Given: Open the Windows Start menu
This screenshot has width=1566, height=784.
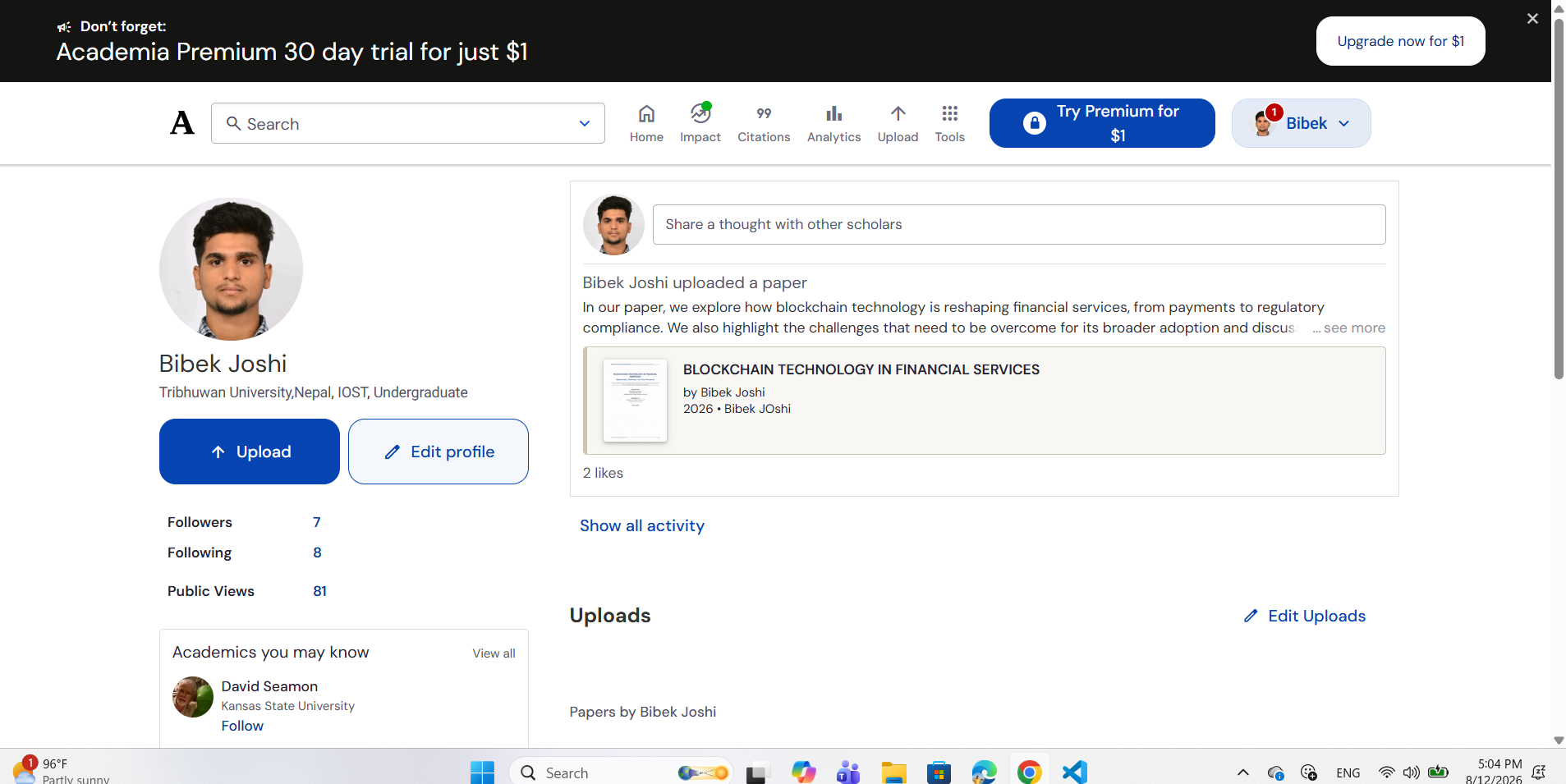Looking at the screenshot, I should pos(482,773).
